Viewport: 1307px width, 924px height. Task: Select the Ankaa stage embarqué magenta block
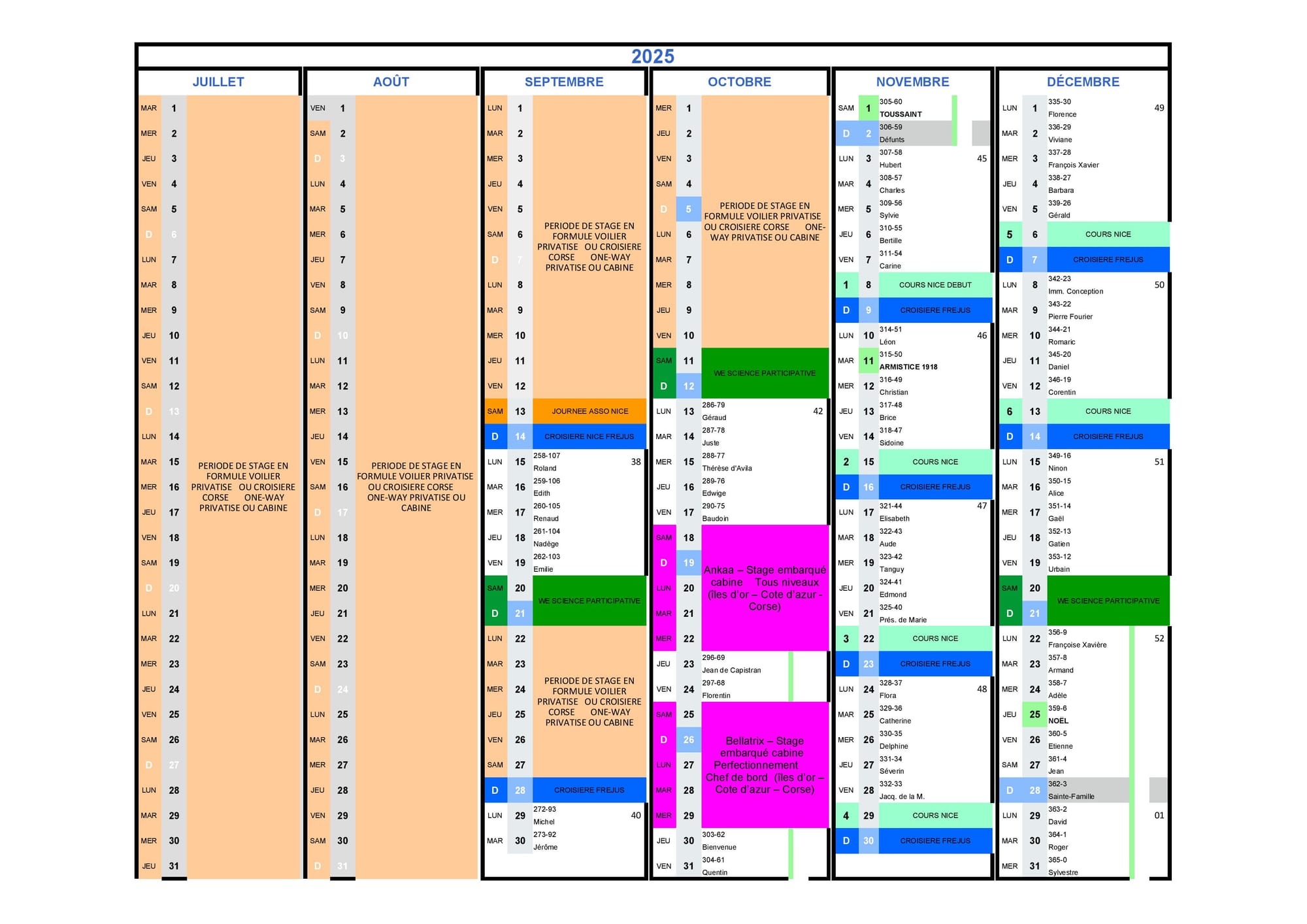point(764,587)
